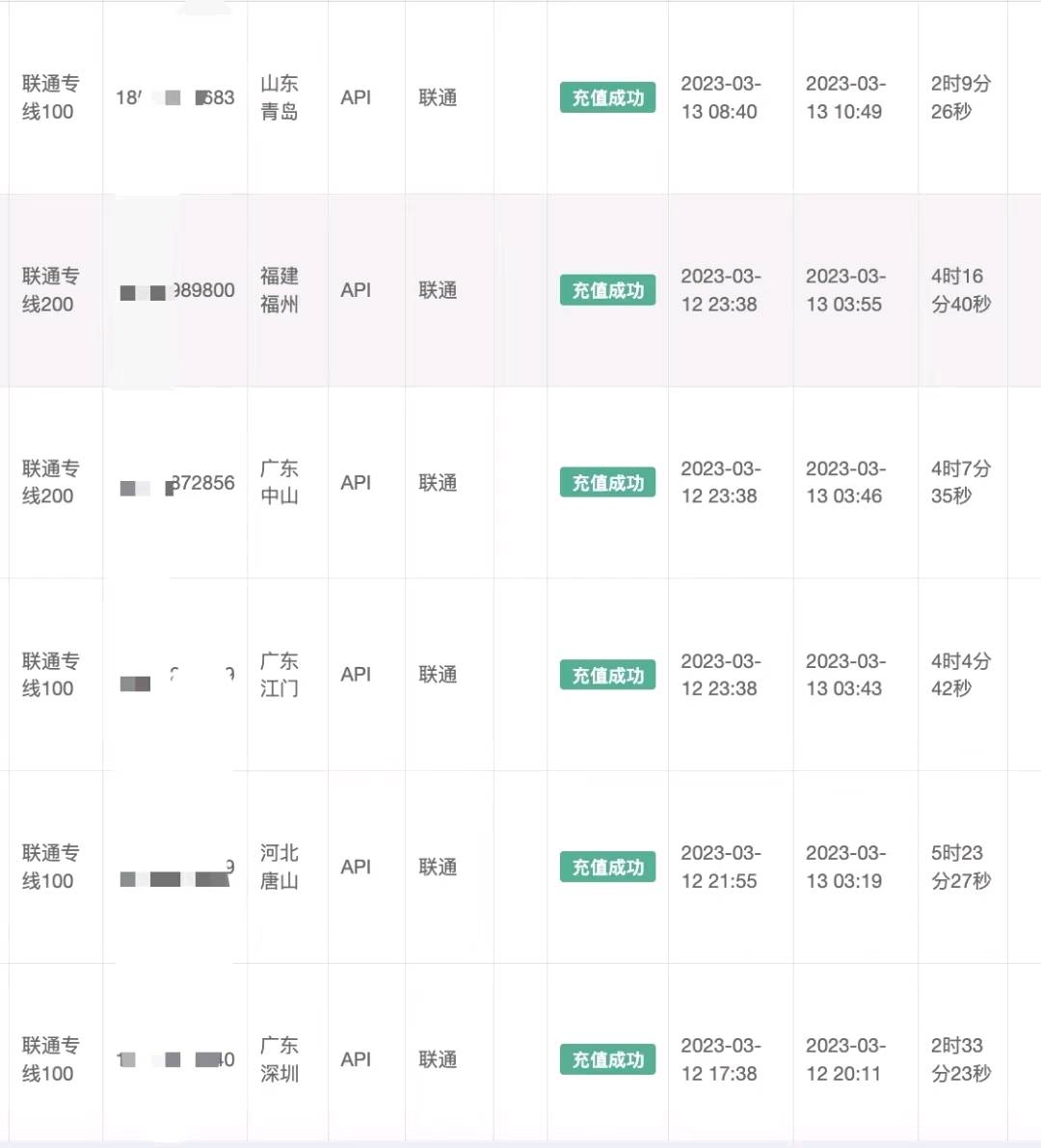
Task: Click the 充值成功 badge for 河北唐山 row
Action: click(607, 867)
